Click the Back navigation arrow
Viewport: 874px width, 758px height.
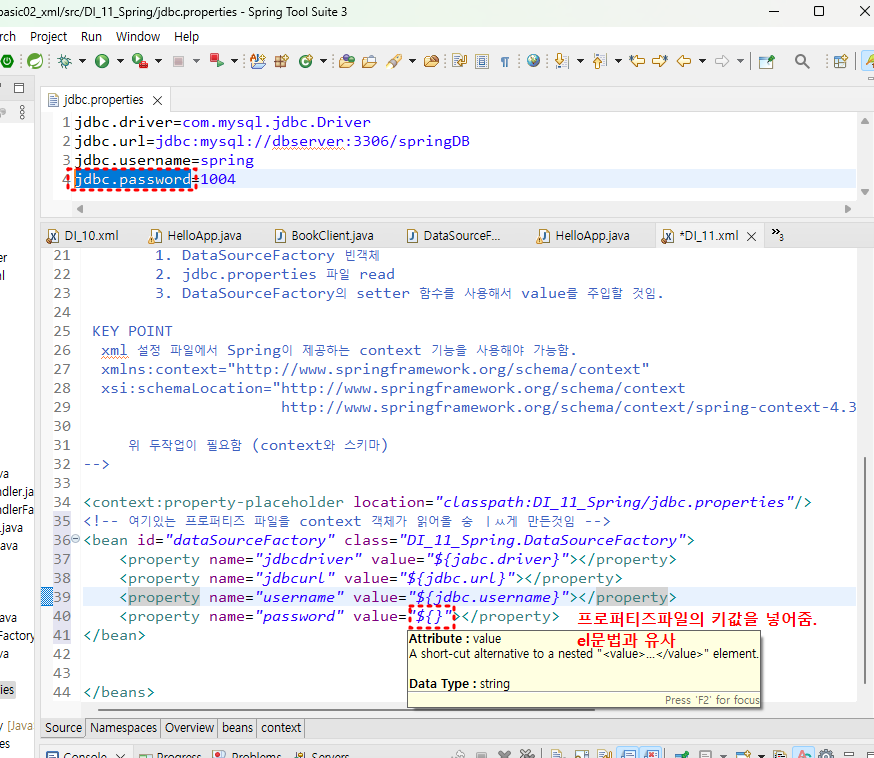[684, 61]
